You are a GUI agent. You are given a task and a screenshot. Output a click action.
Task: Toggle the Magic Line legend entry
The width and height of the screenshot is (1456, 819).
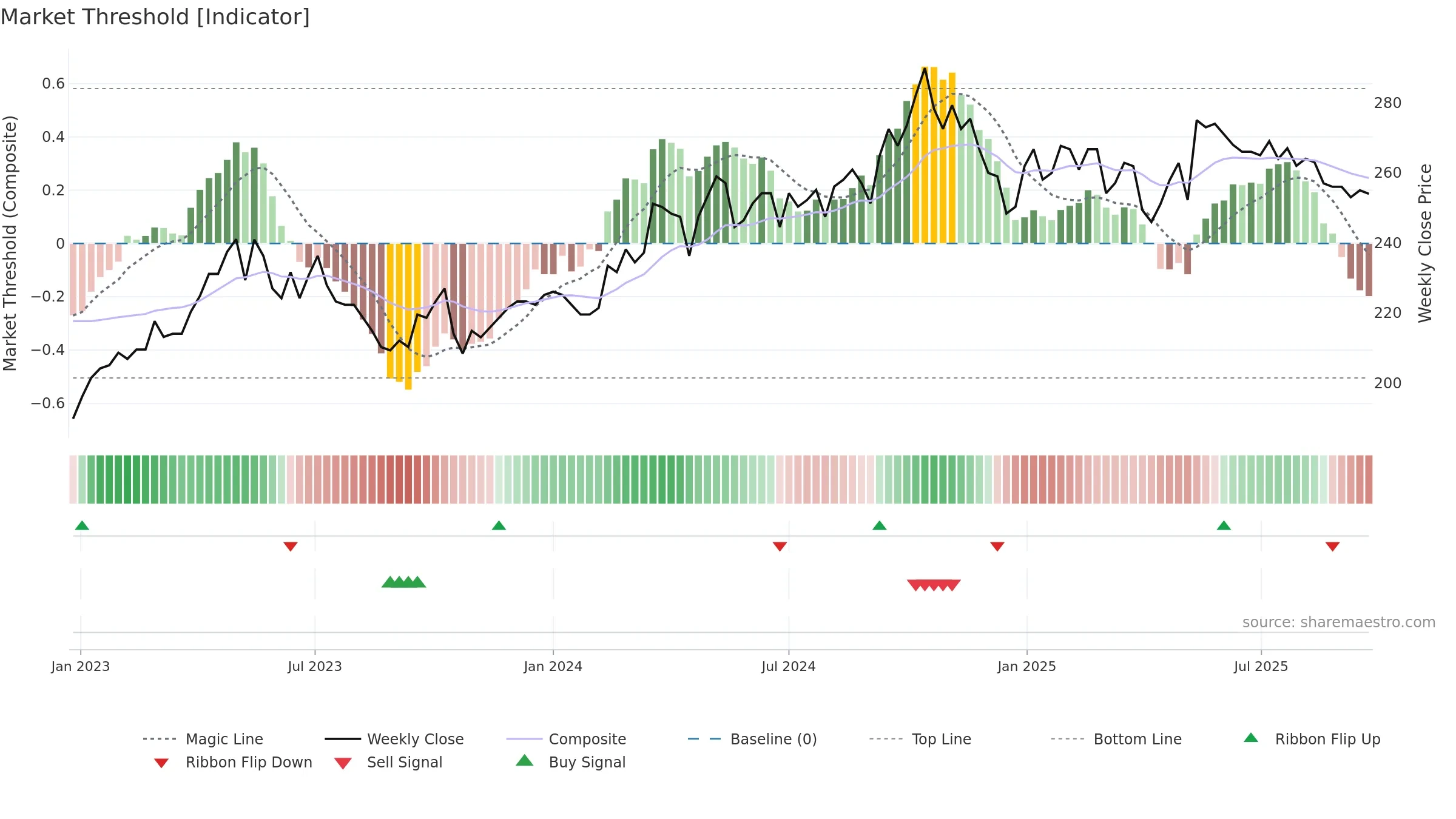(x=203, y=739)
